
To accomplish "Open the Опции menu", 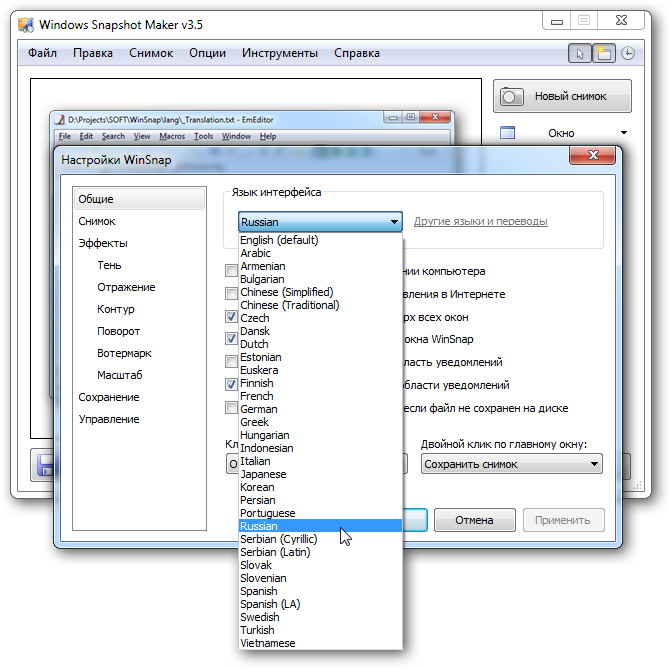I will click(207, 53).
